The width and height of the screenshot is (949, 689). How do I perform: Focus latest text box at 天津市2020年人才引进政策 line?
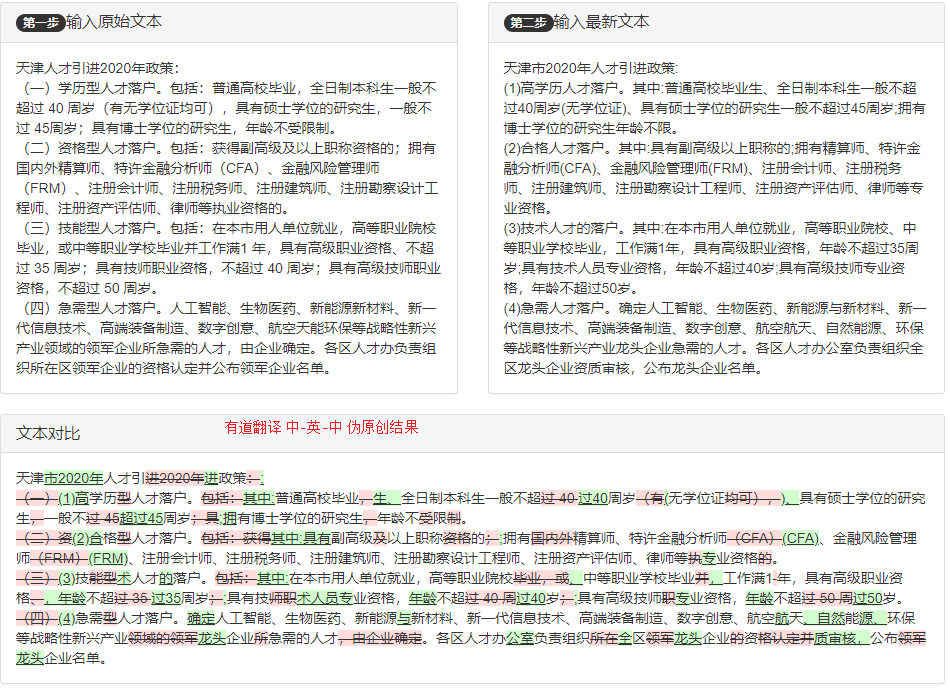591,68
